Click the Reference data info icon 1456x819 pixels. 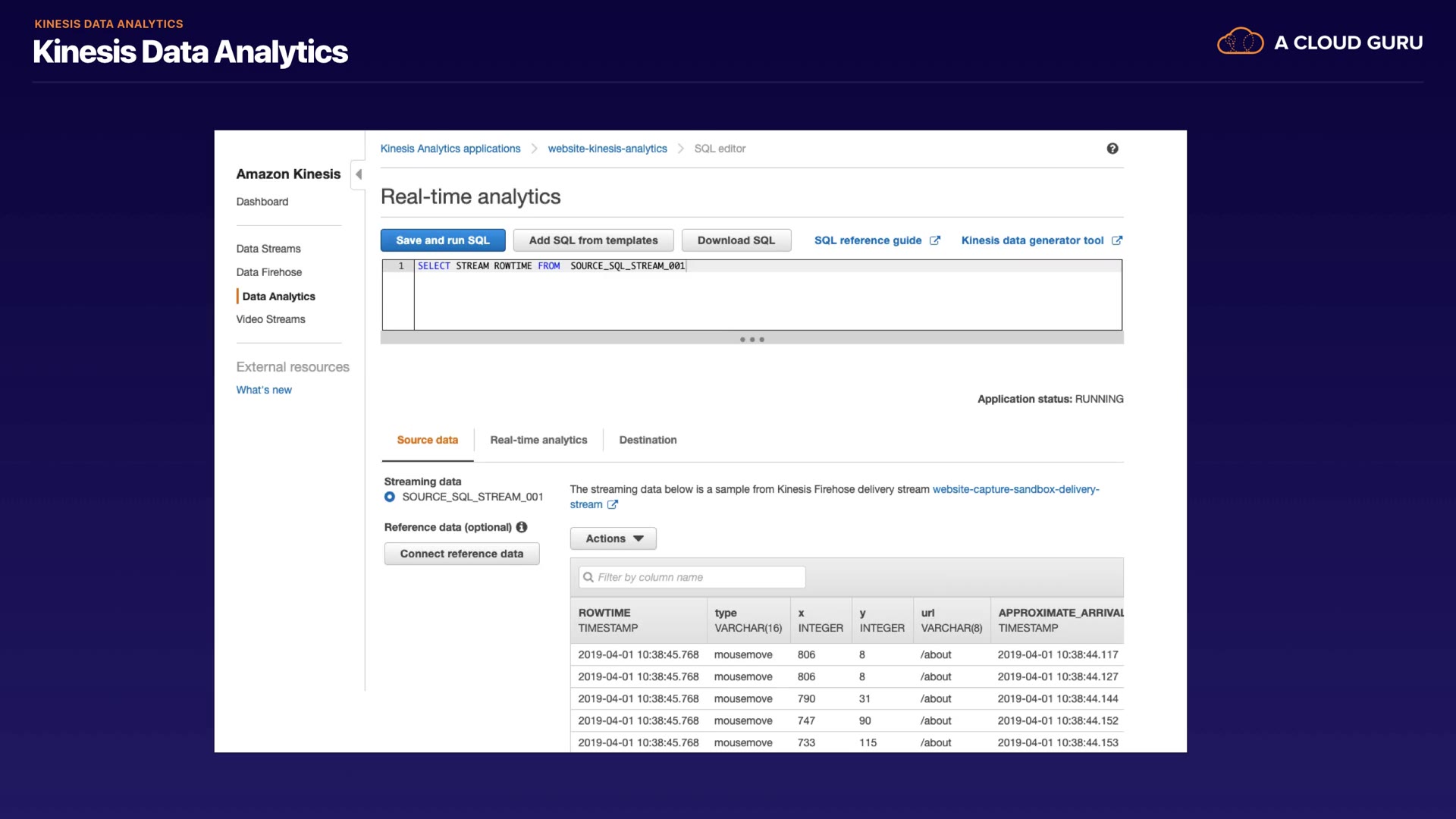(x=522, y=527)
